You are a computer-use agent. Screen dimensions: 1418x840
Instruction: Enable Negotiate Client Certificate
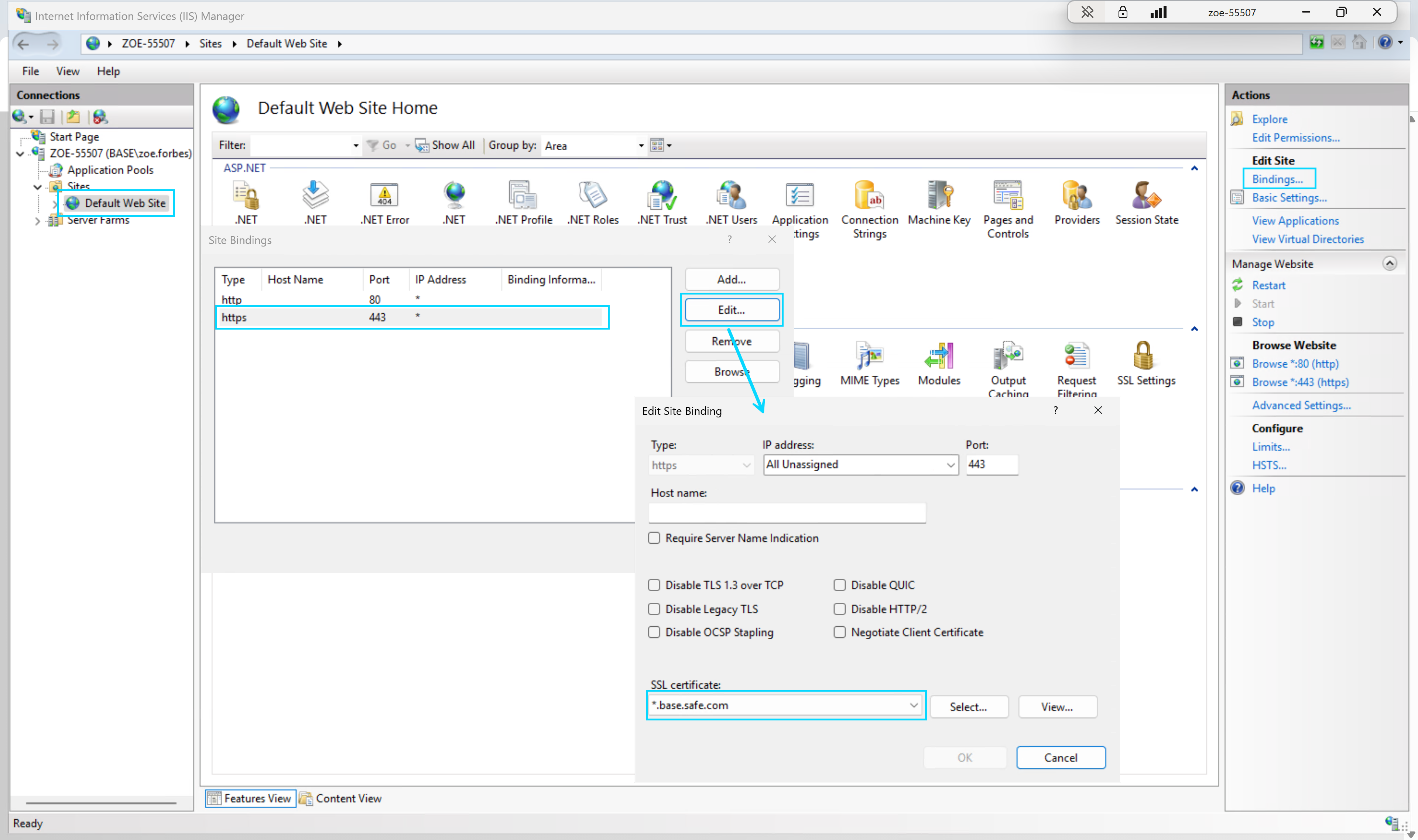coord(839,632)
